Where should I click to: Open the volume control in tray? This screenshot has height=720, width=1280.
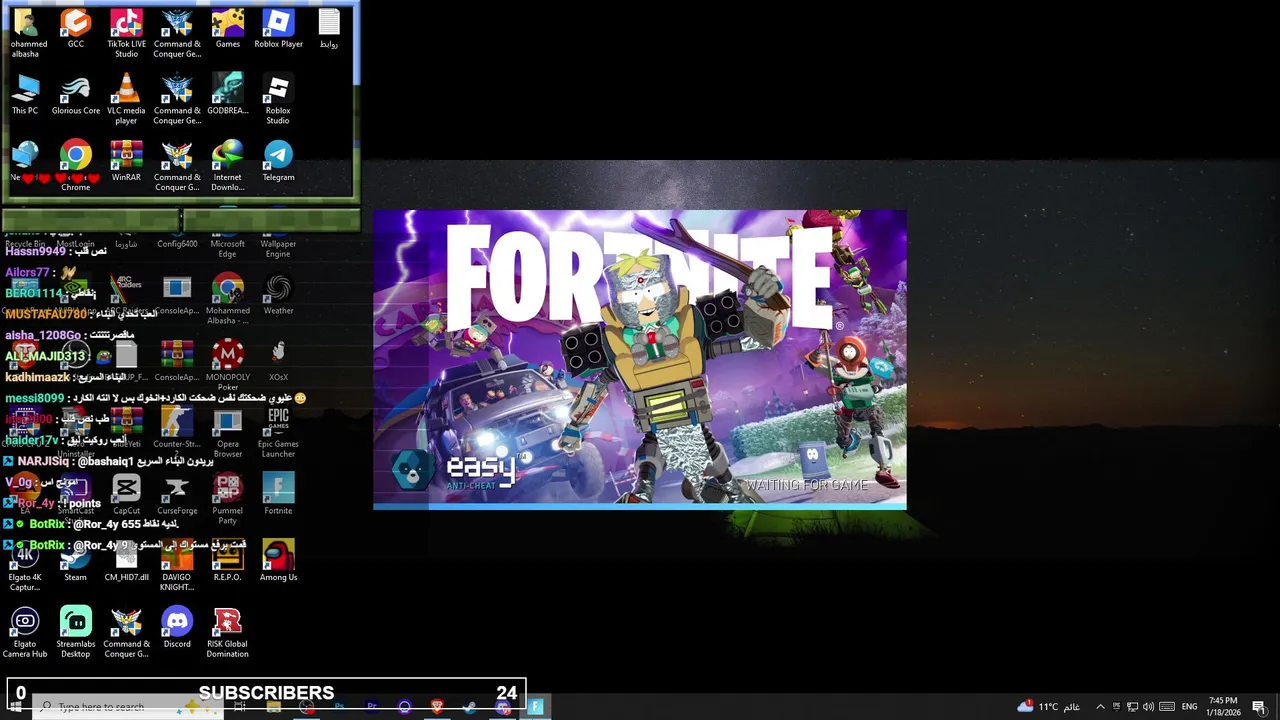pyautogui.click(x=1148, y=707)
